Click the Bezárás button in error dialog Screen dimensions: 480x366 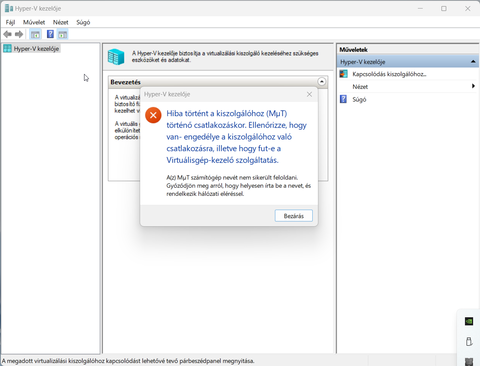294,216
